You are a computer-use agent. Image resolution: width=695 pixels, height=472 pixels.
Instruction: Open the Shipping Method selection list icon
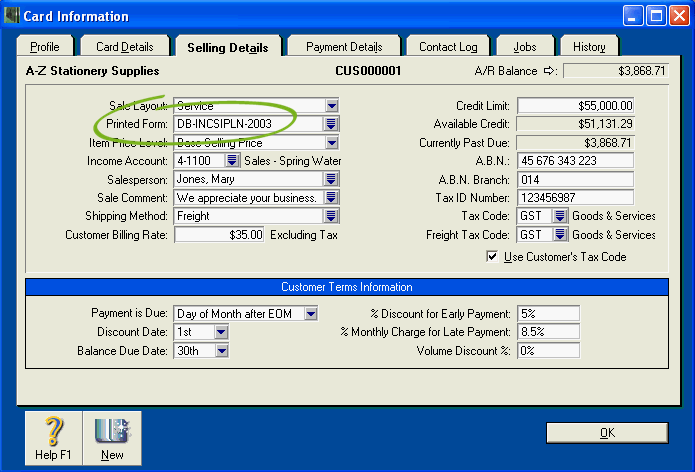(x=331, y=216)
